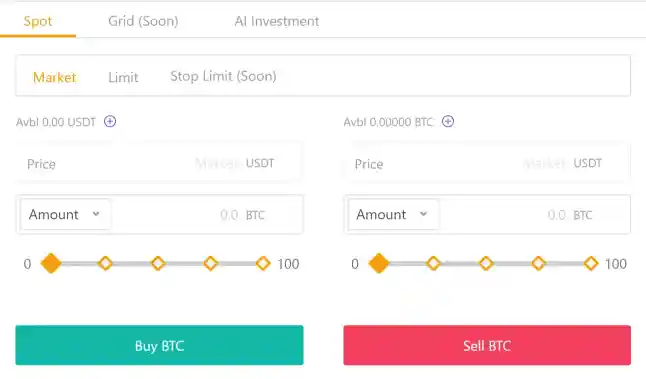
Task: Click the Buy BTC button
Action: pyautogui.click(x=159, y=345)
